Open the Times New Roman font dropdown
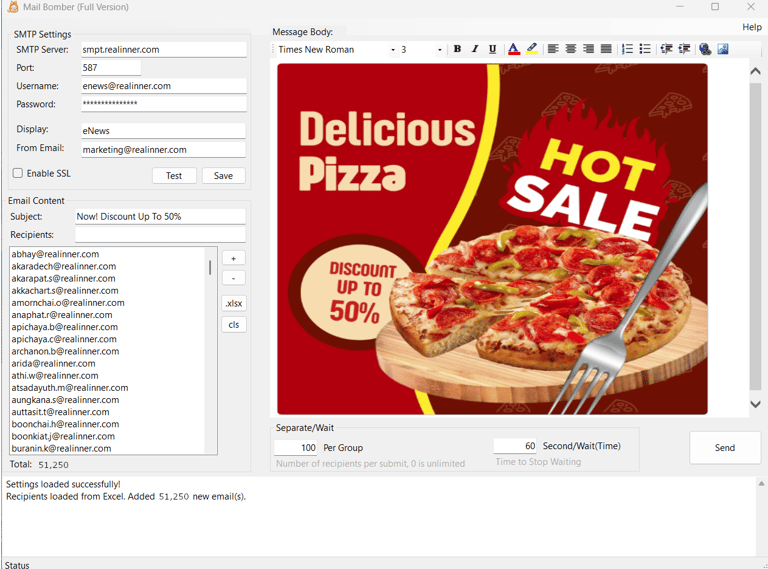This screenshot has height=569, width=768. click(x=393, y=50)
